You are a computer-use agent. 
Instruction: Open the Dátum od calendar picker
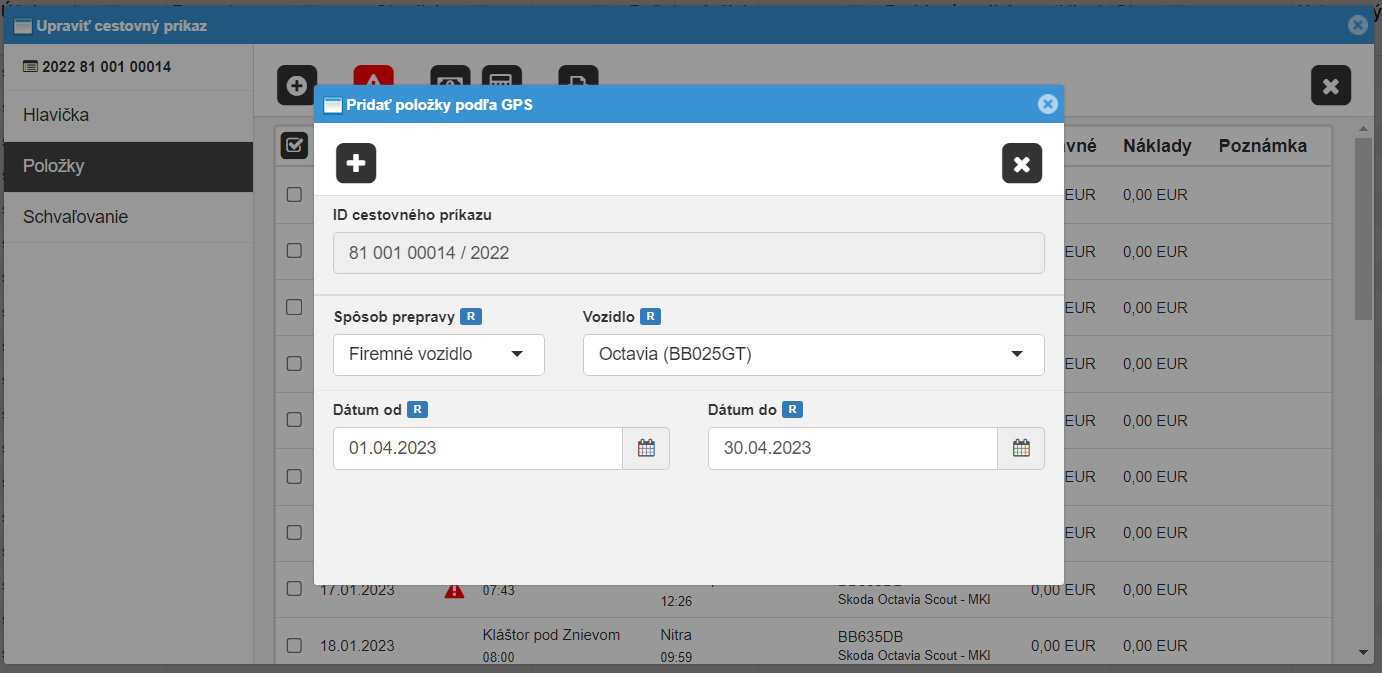pos(646,448)
